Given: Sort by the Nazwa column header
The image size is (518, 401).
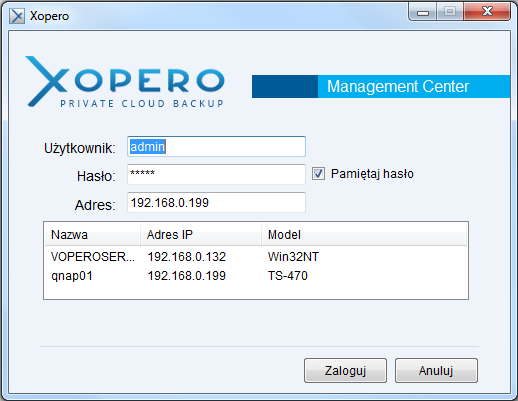Looking at the screenshot, I should tap(92, 235).
